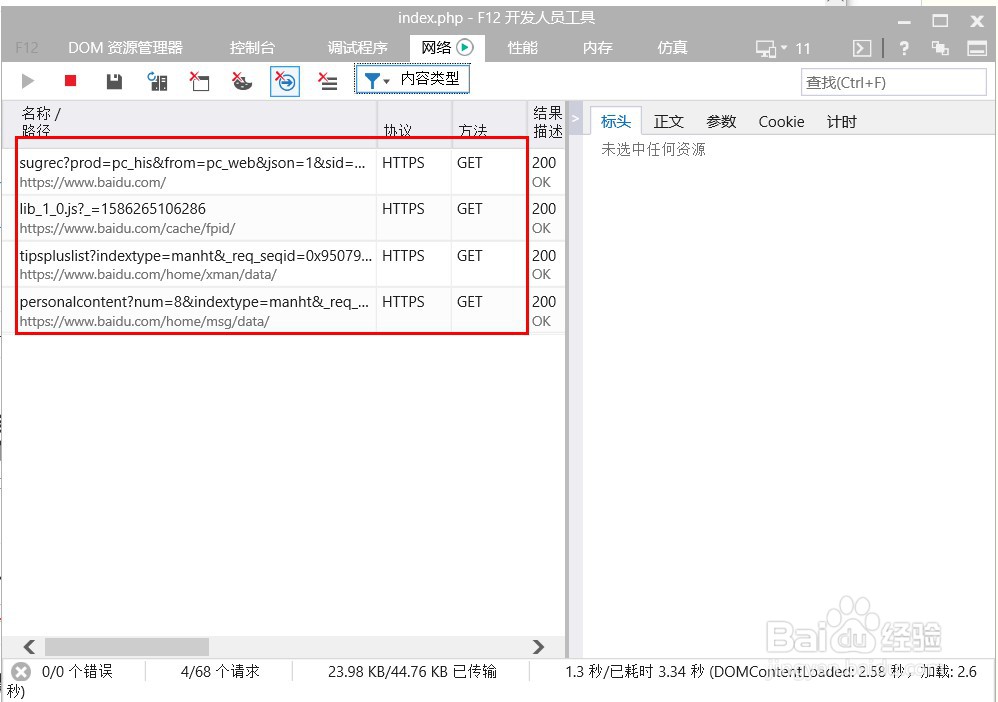Image resolution: width=998 pixels, height=702 pixels.
Task: Select the personalcontent?num=8 request row
Action: pyautogui.click(x=283, y=311)
